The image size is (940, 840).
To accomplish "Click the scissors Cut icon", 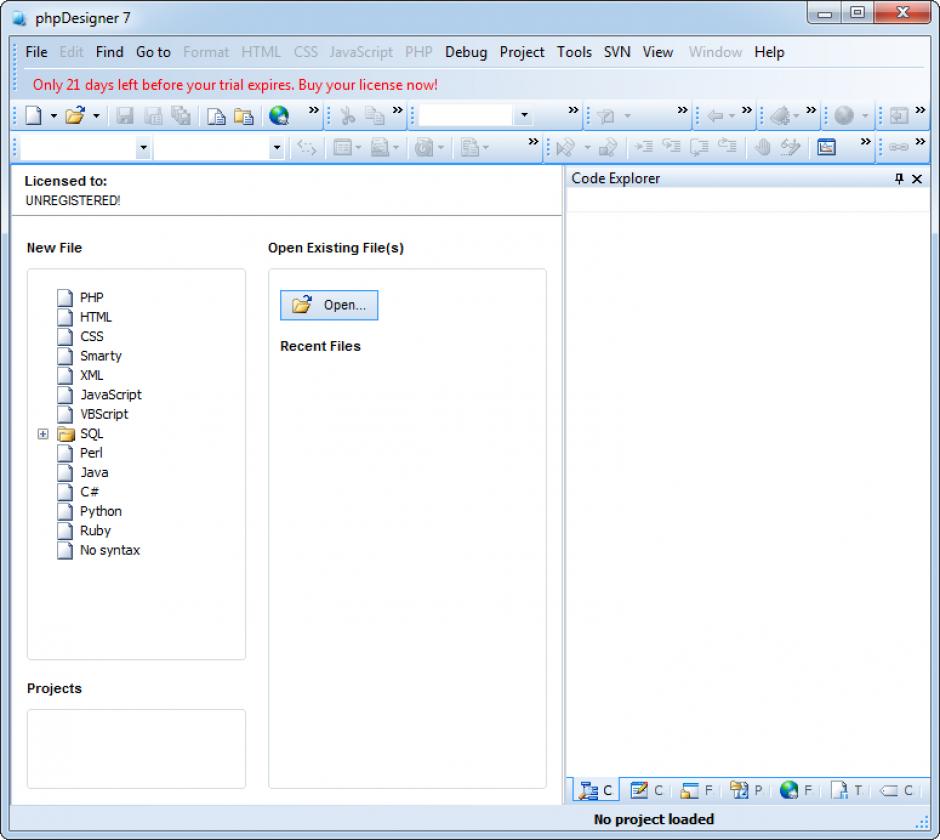I will pos(348,116).
